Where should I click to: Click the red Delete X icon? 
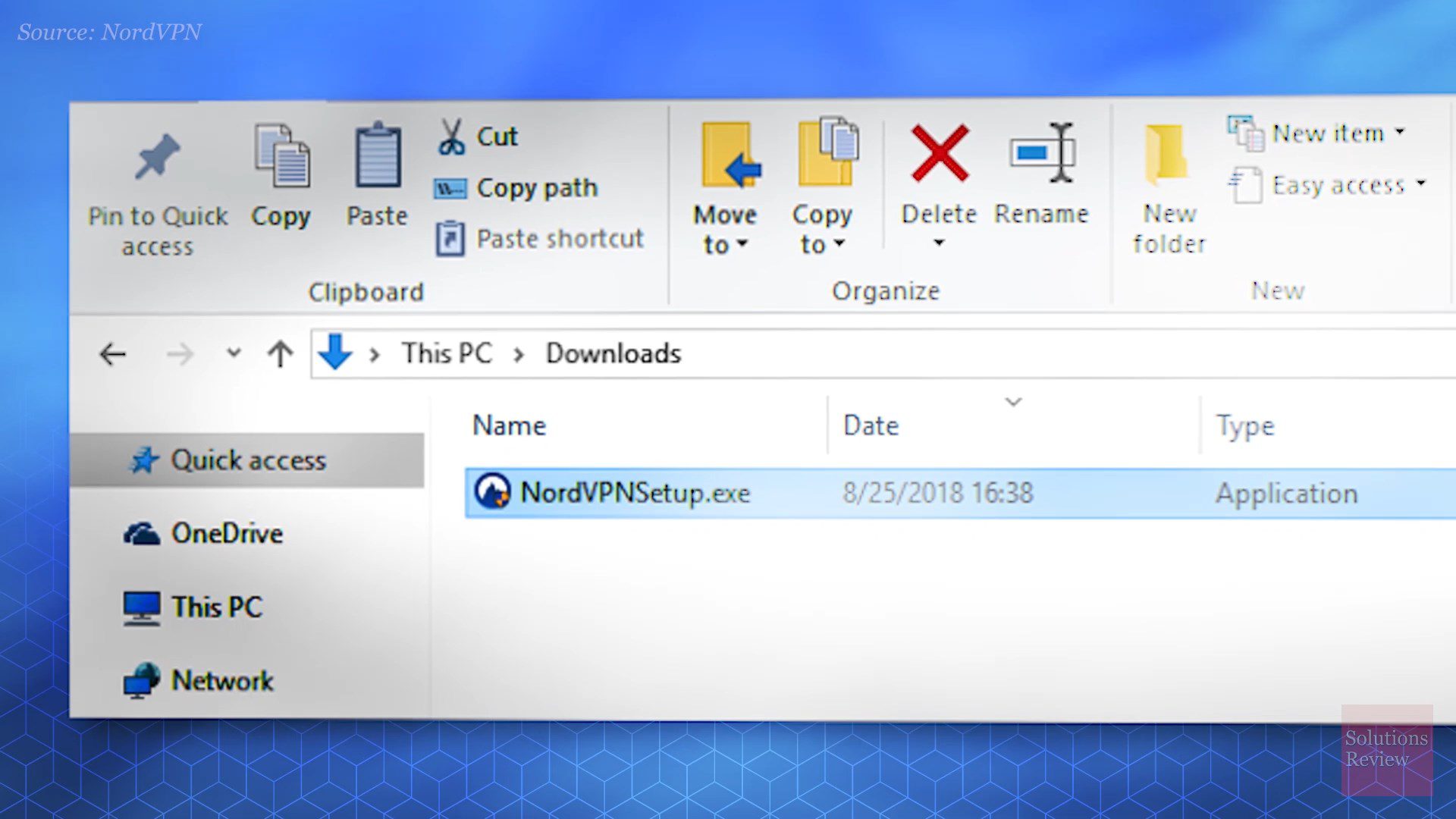tap(940, 153)
